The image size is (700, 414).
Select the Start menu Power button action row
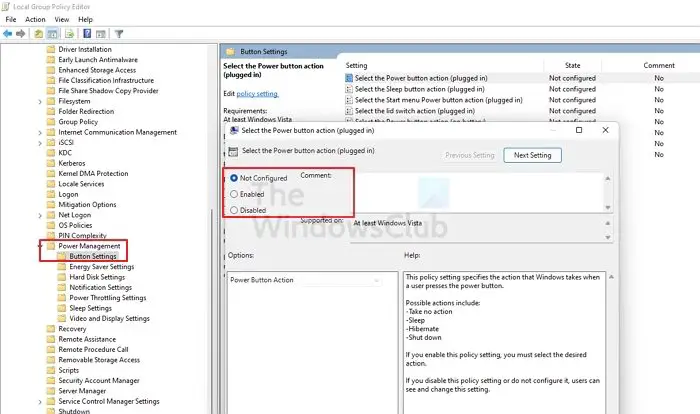522,100
